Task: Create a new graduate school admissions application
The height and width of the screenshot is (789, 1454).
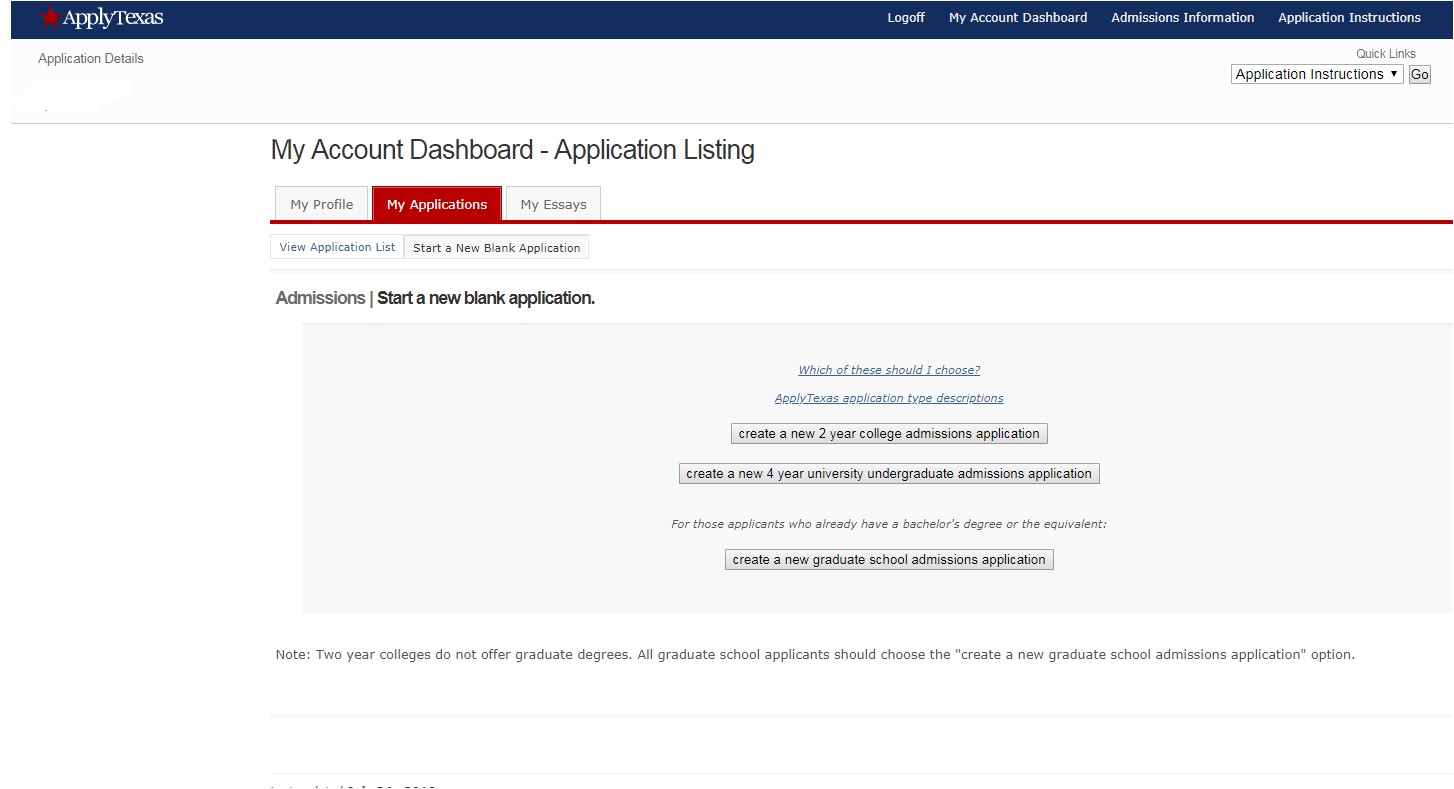Action: click(x=888, y=559)
